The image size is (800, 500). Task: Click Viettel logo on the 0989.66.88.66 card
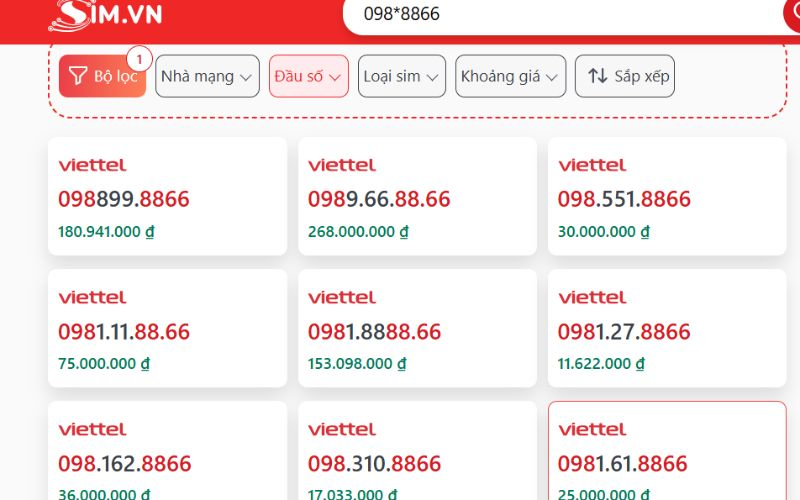[x=342, y=165]
